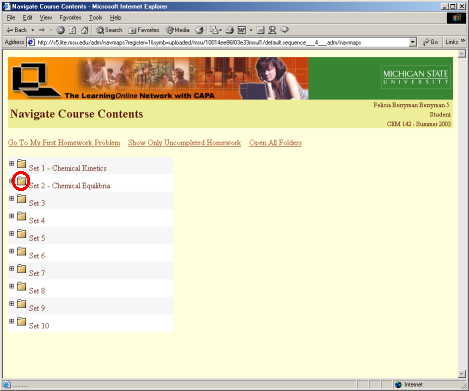Click Show Only Uncompleted Homework link
The height and width of the screenshot is (391, 469).
click(x=184, y=143)
